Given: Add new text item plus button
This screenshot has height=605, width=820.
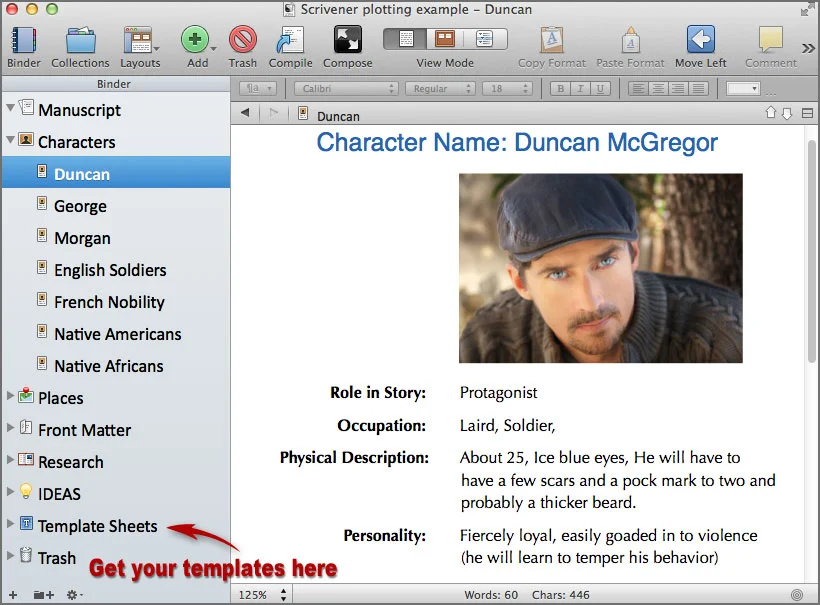Looking at the screenshot, I should 13,595.
